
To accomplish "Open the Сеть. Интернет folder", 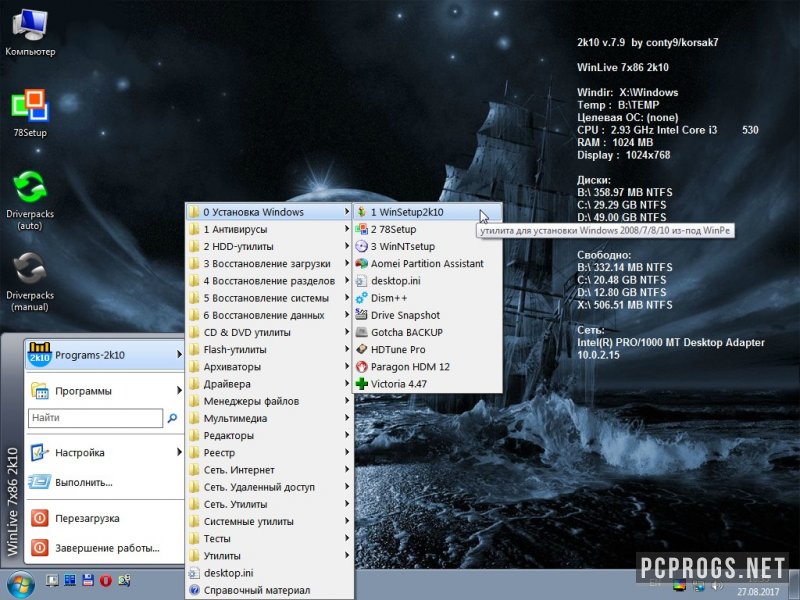I will click(269, 470).
